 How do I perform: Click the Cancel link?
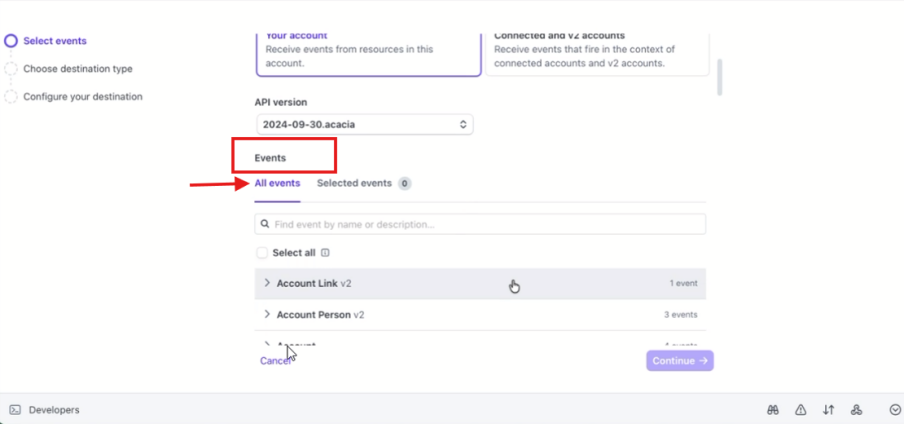pyautogui.click(x=274, y=361)
